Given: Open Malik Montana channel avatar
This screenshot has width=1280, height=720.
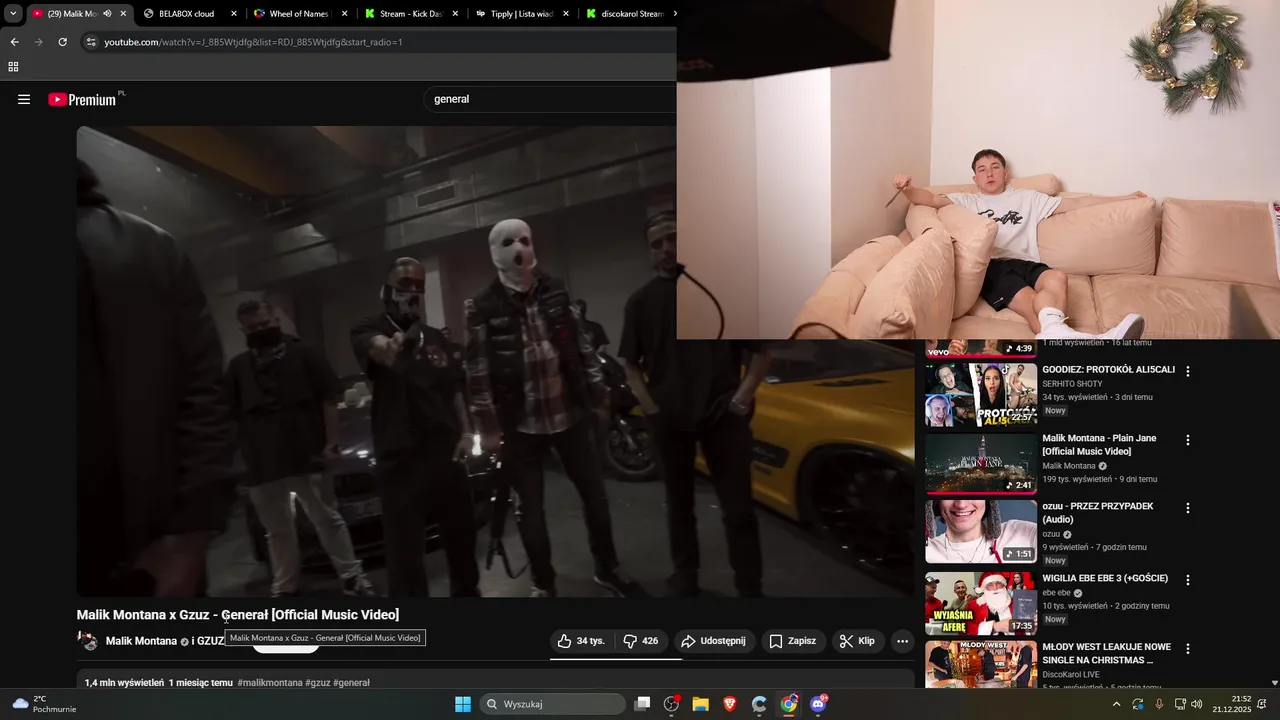Looking at the screenshot, I should (88, 641).
